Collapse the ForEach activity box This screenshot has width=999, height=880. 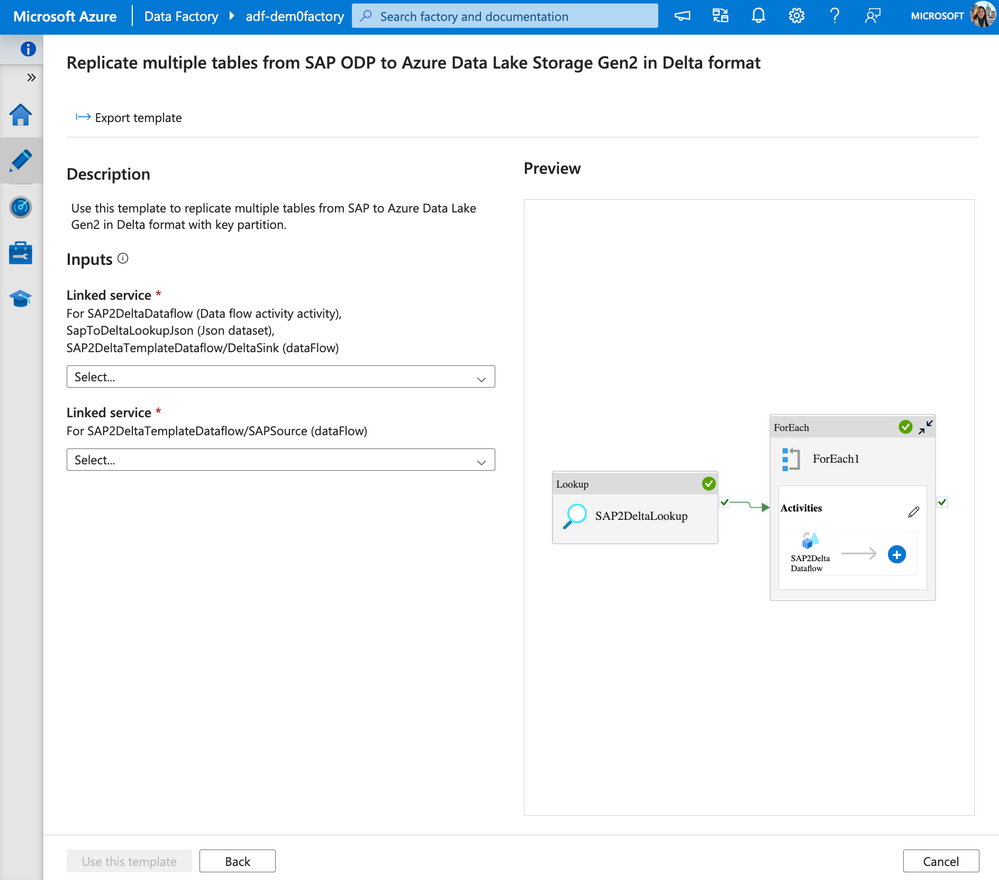pos(926,427)
